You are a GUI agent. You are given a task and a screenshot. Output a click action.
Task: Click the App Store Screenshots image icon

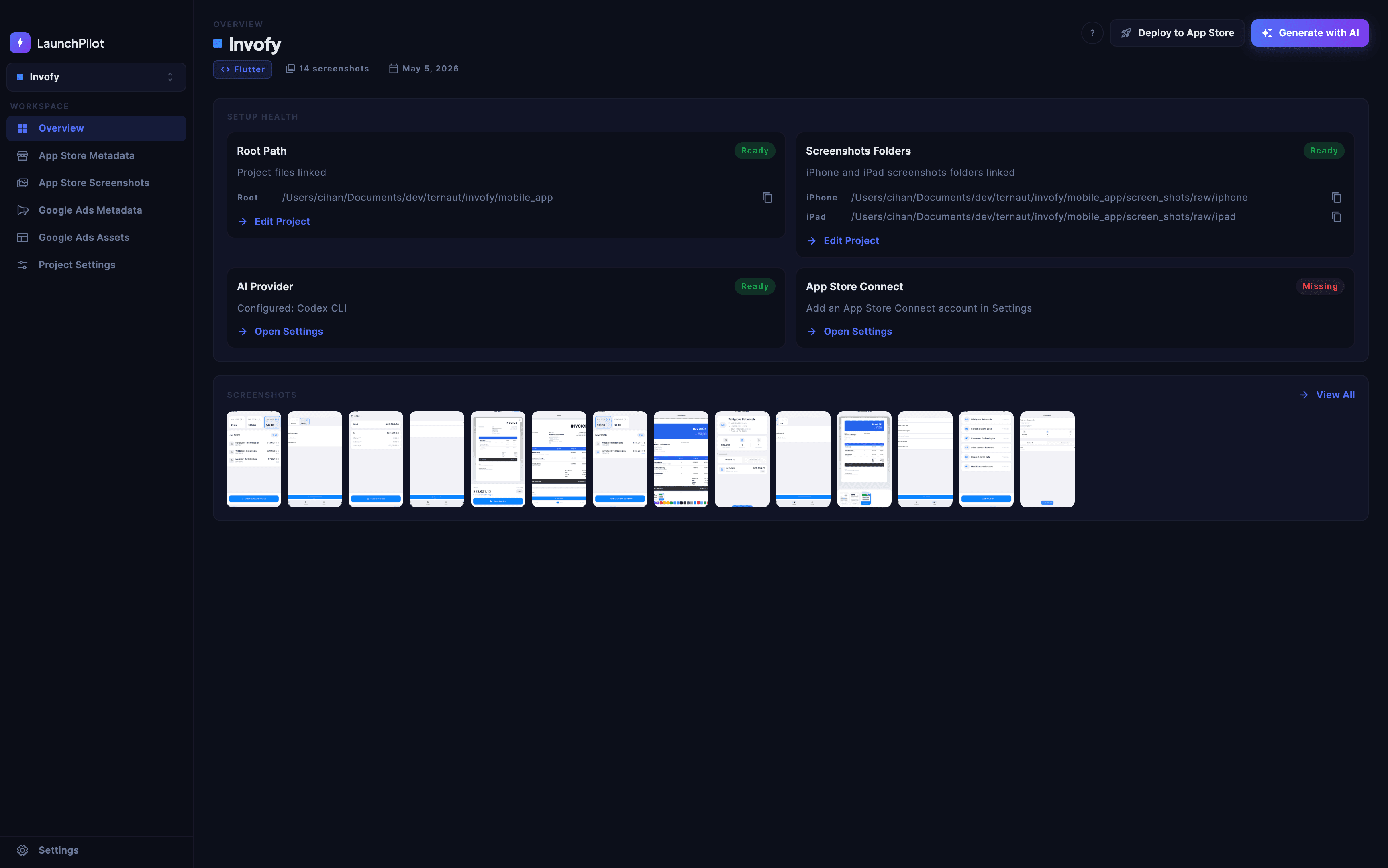pos(22,183)
